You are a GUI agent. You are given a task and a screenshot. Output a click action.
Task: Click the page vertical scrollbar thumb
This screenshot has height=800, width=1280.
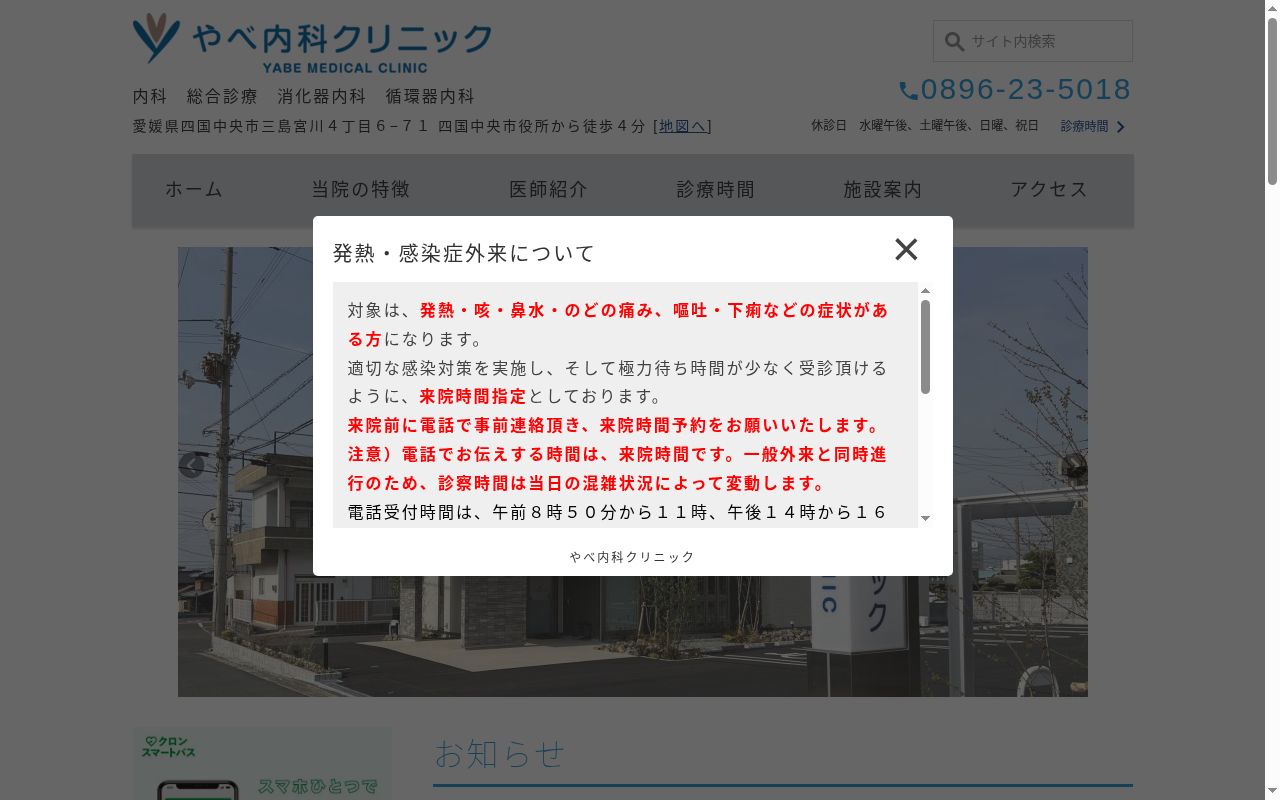pyautogui.click(x=1272, y=101)
